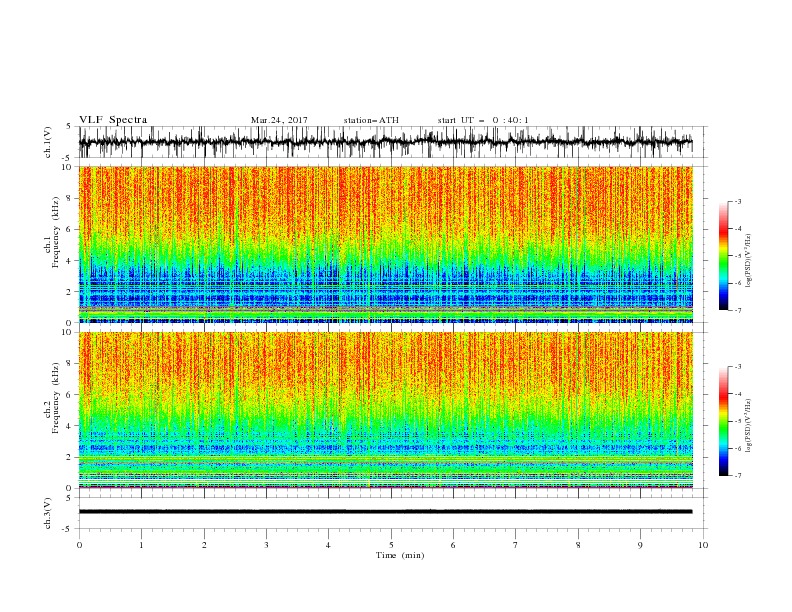Click the '1' tick on the time axis
Screen dimensions: 792x612
(141, 545)
